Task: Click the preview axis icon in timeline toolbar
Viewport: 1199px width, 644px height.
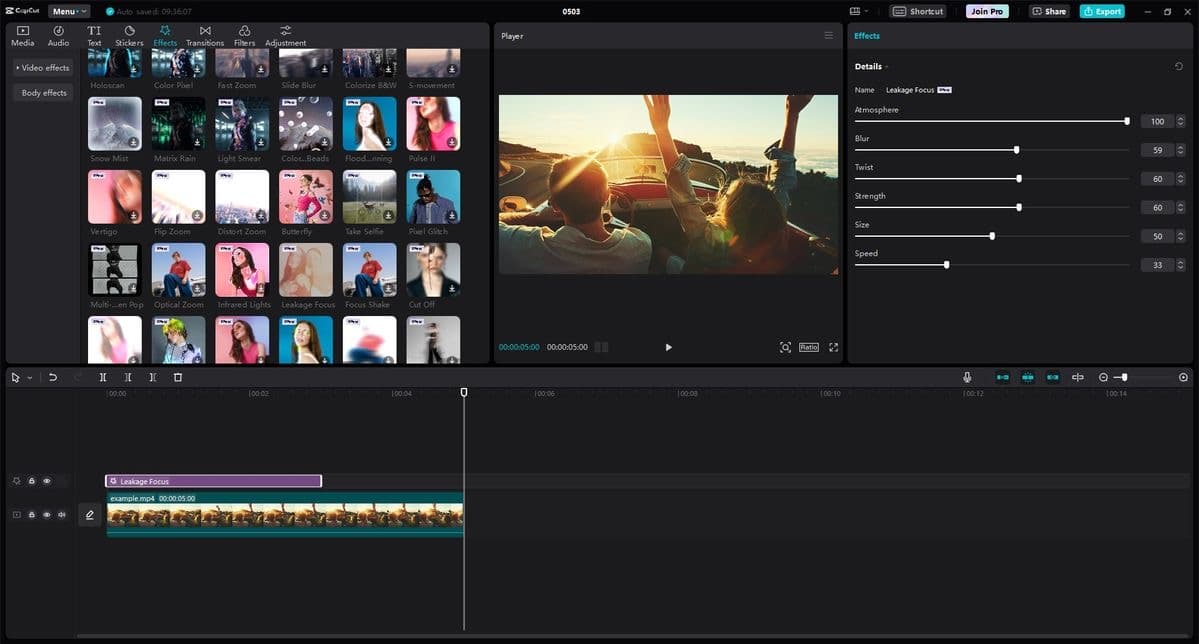Action: coord(1077,377)
